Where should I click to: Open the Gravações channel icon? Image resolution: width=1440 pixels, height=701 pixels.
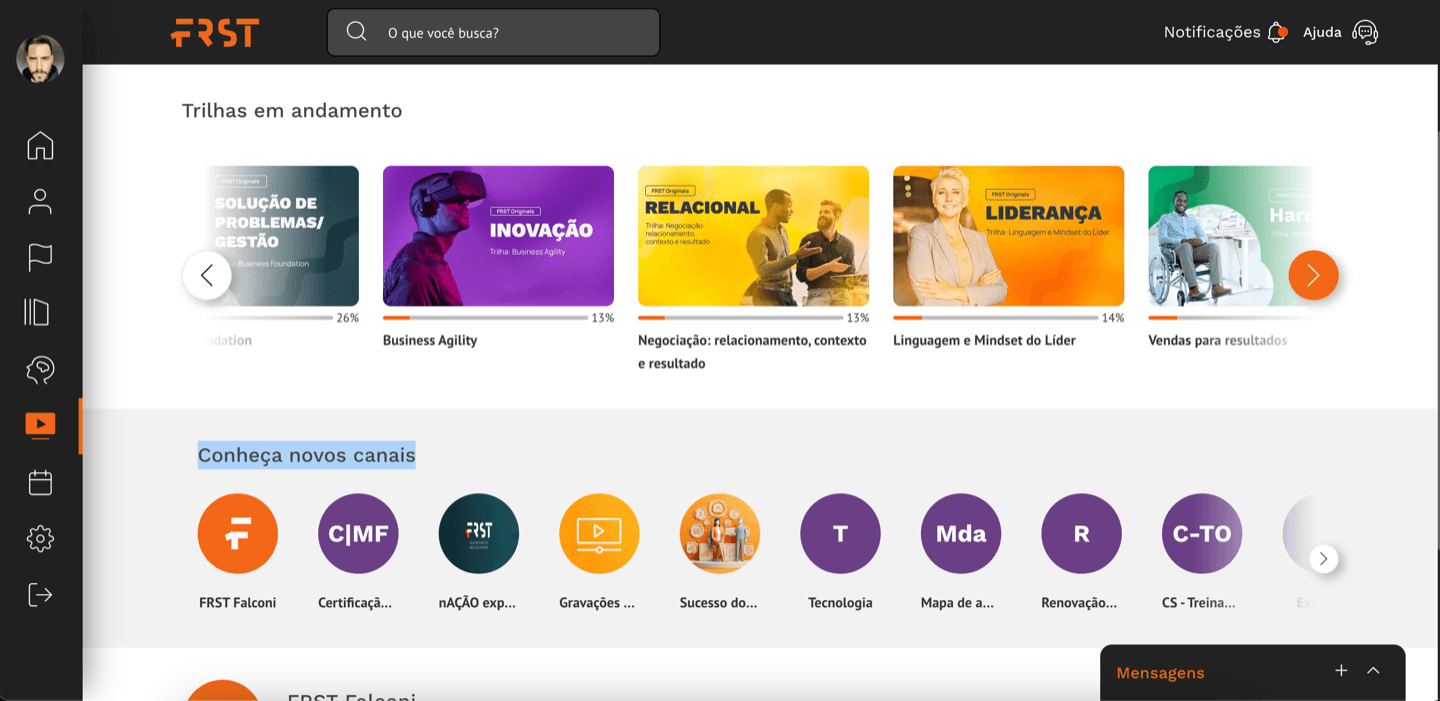(x=599, y=533)
